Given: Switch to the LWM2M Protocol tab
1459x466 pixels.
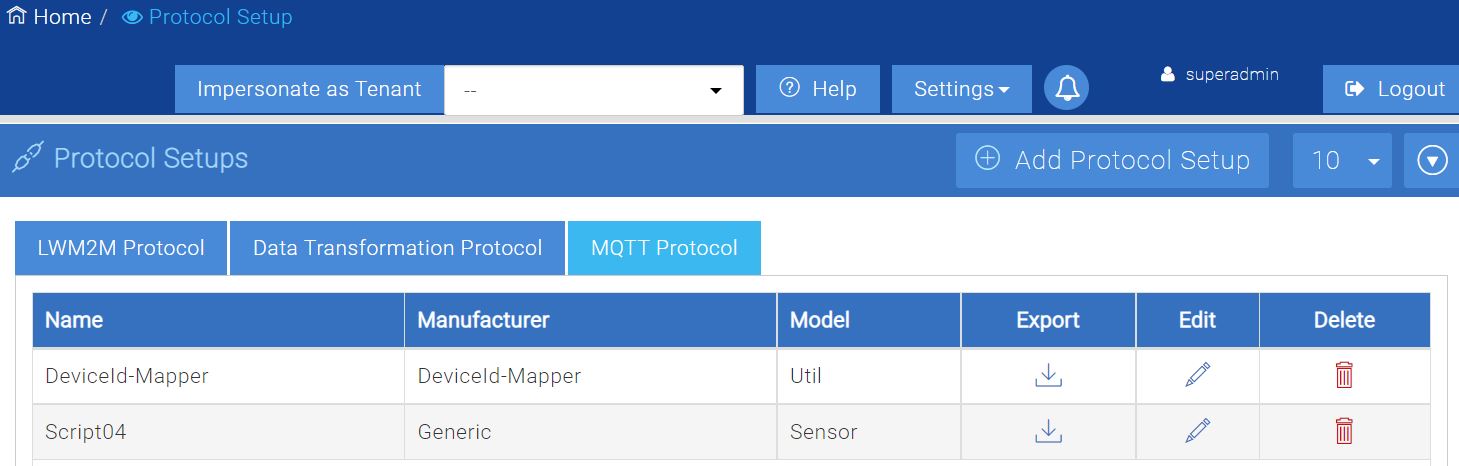Looking at the screenshot, I should click(121, 248).
